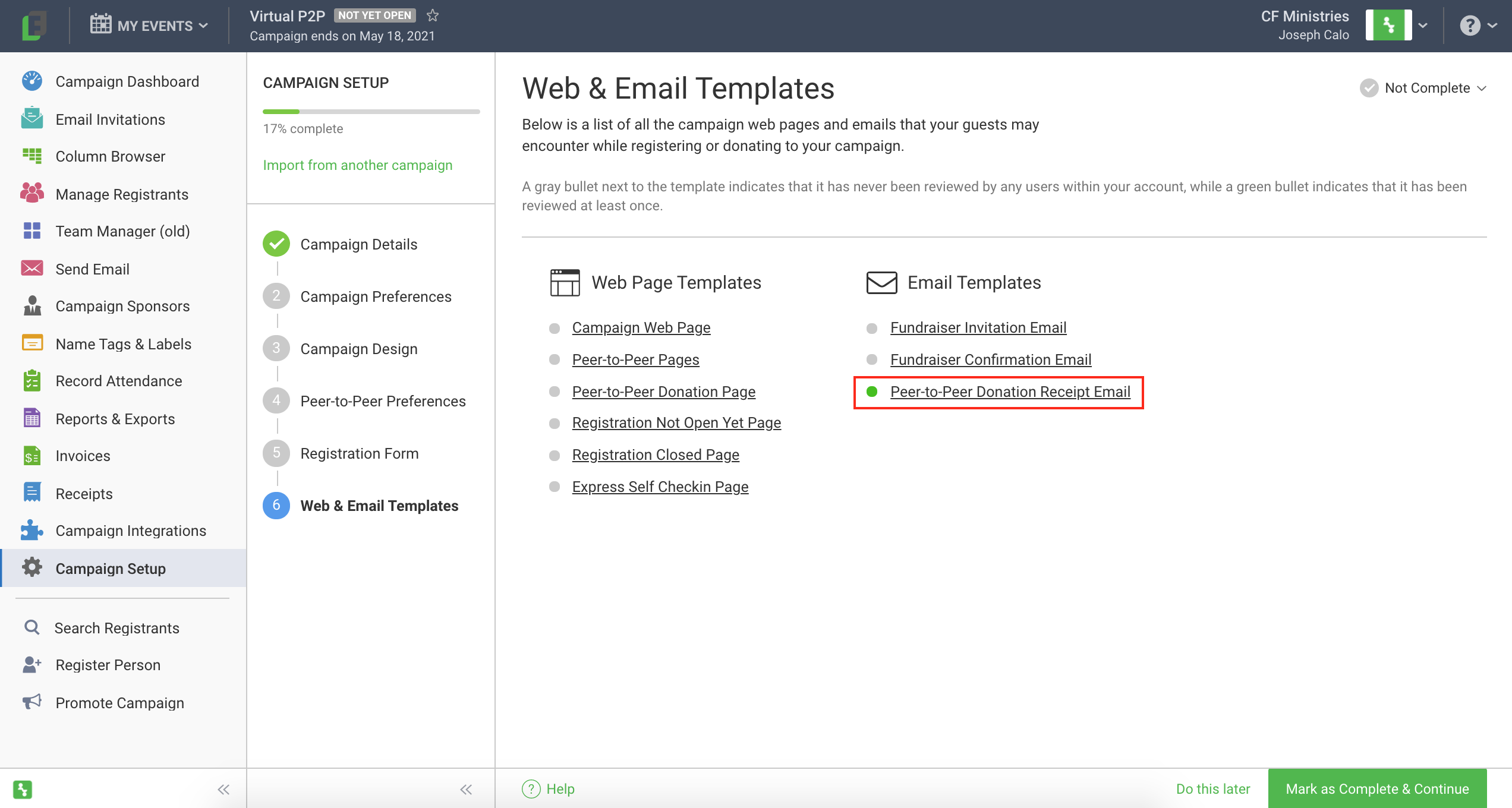
Task: Click the Campaign Dashboard gauge icon
Action: tap(32, 81)
